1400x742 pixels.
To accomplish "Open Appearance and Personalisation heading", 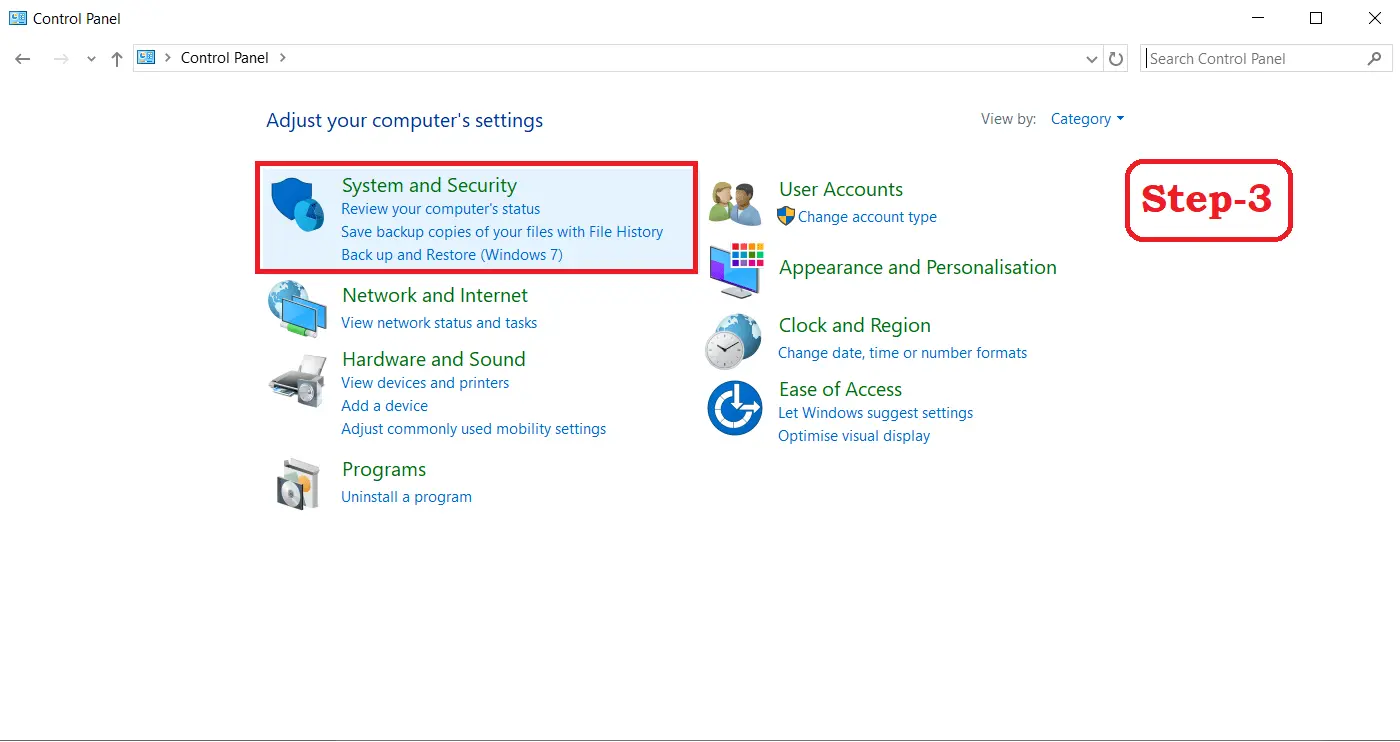I will [x=918, y=267].
